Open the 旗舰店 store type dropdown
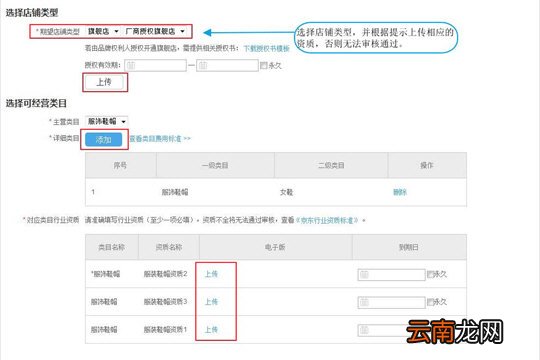This screenshot has width=540, height=360. click(x=103, y=31)
